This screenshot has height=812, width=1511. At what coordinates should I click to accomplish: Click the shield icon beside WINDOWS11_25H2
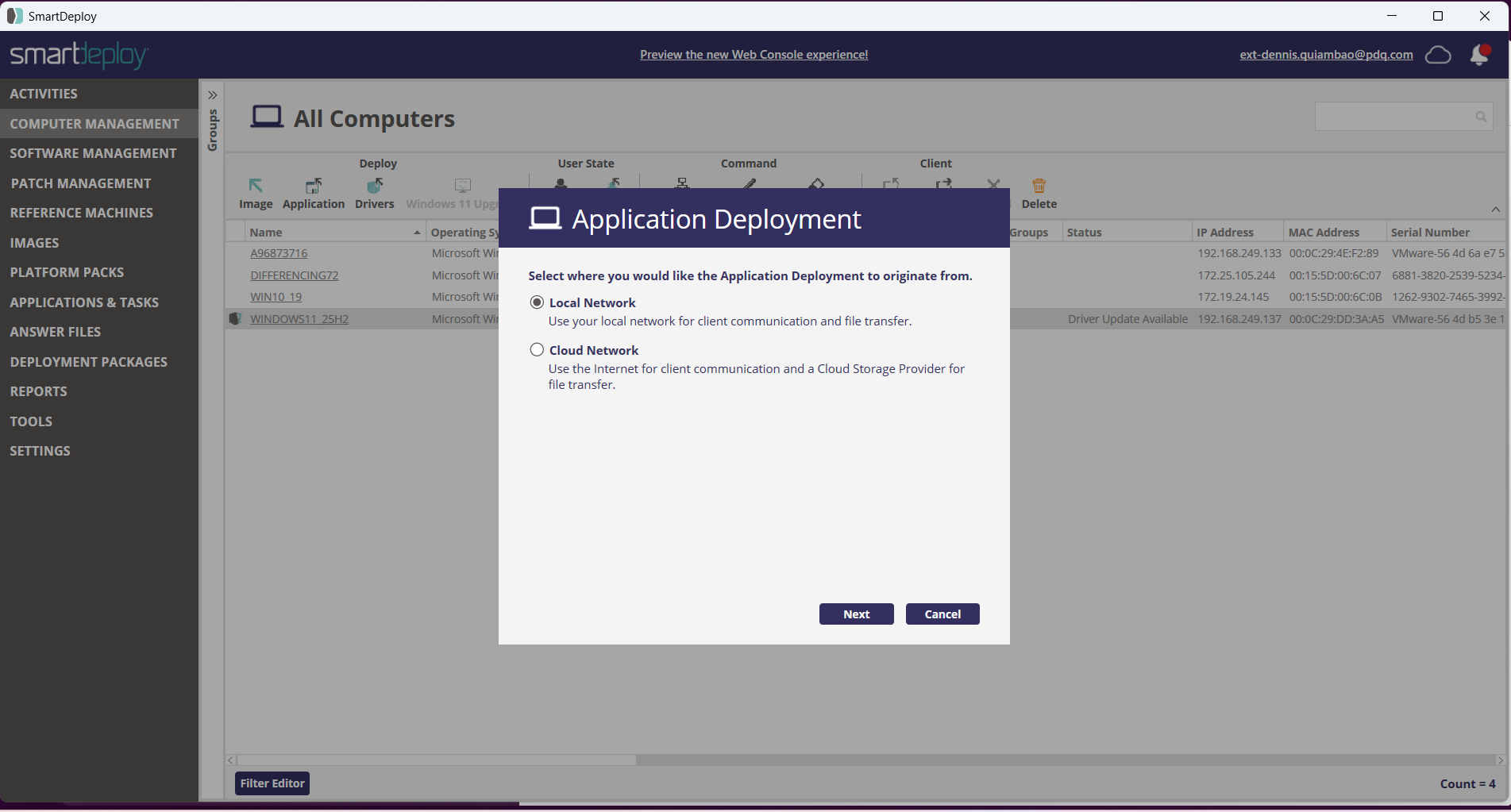[235, 319]
